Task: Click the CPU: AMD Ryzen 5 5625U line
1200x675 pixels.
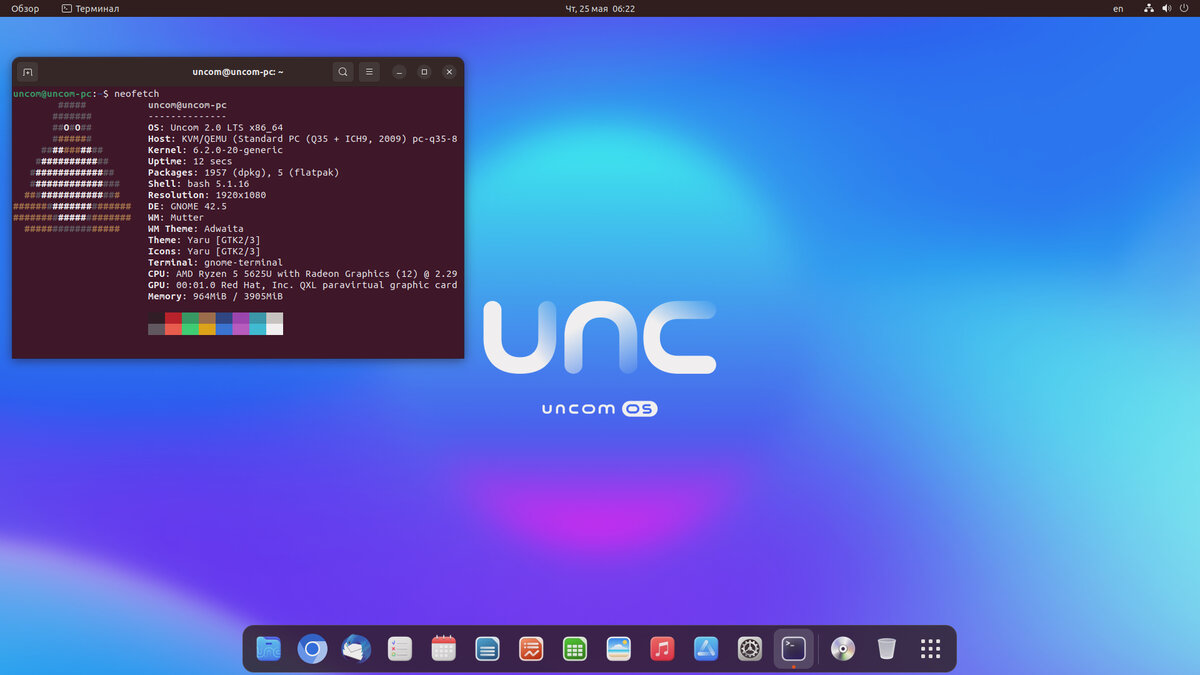Action: coord(303,274)
